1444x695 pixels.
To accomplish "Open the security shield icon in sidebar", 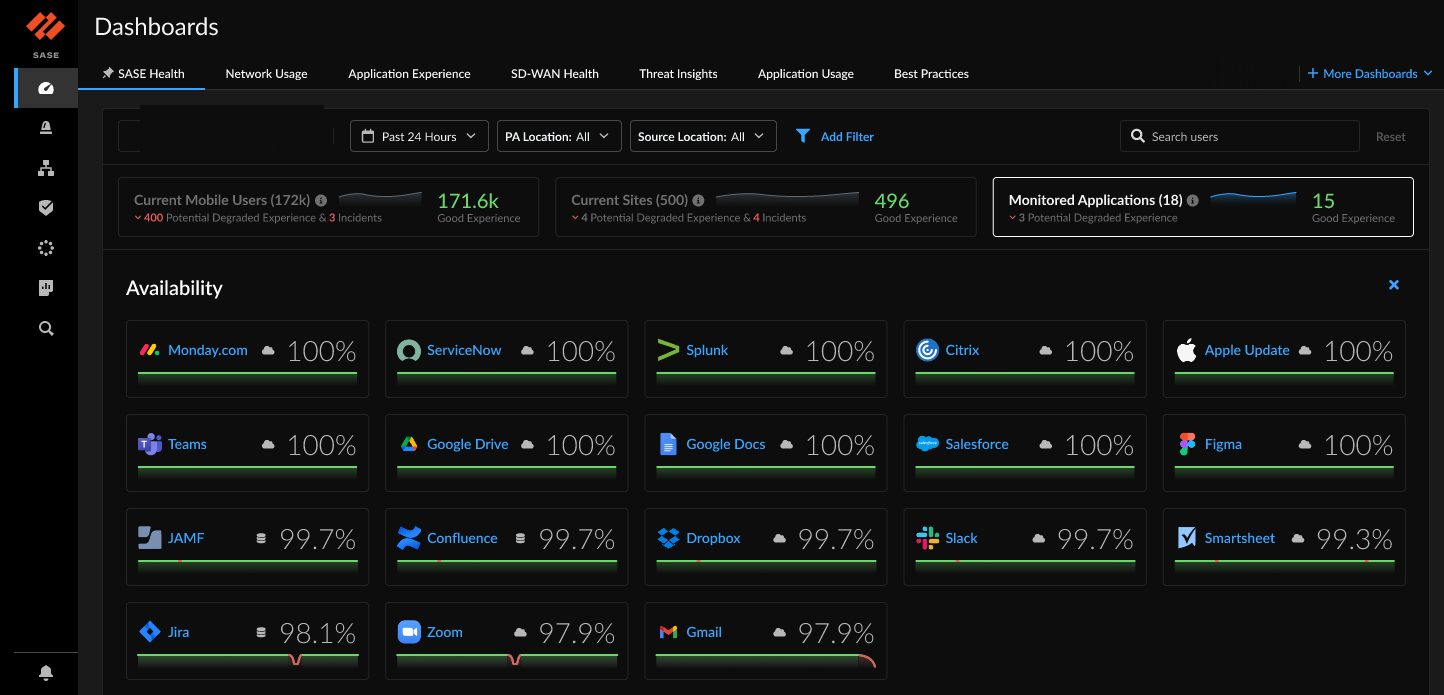I will (45, 208).
